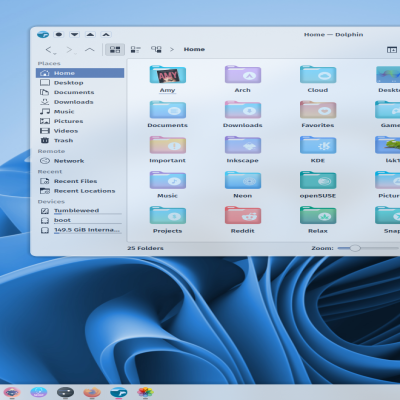400x400 pixels.
Task: Pin window with the round titlebar button
Action: (59, 34)
